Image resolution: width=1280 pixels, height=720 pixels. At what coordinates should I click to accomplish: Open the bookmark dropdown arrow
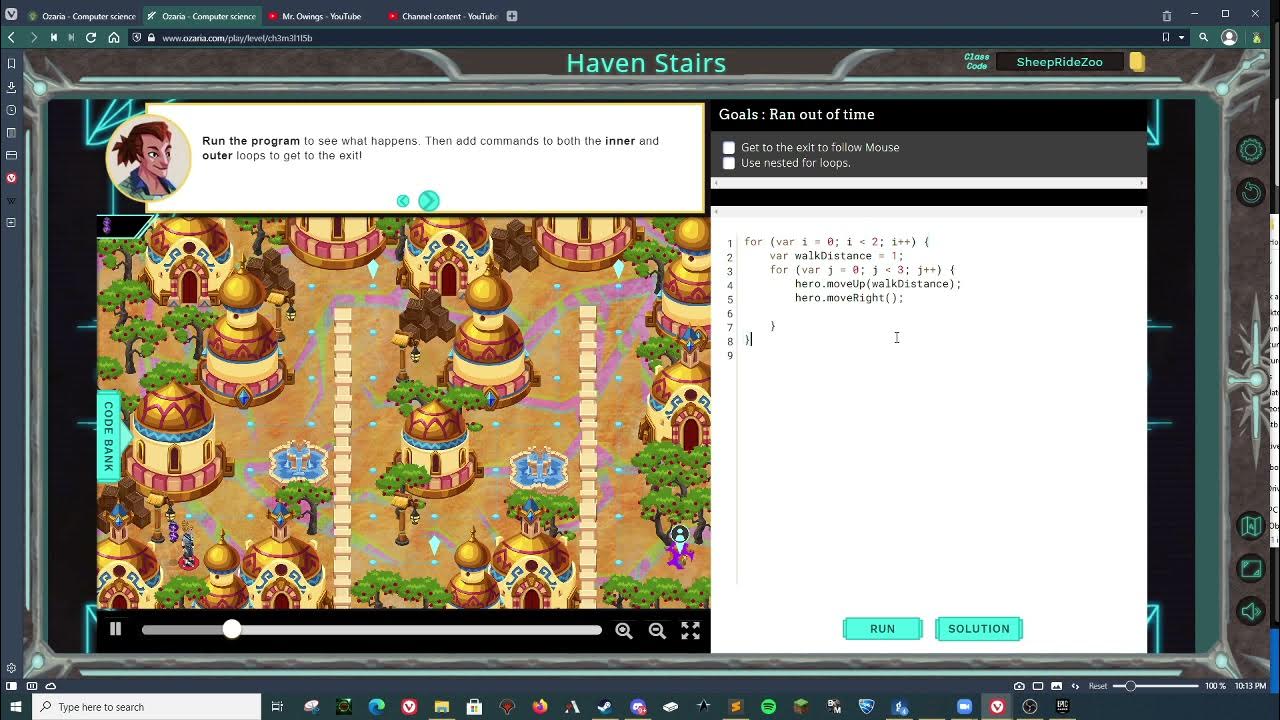pyautogui.click(x=1181, y=37)
